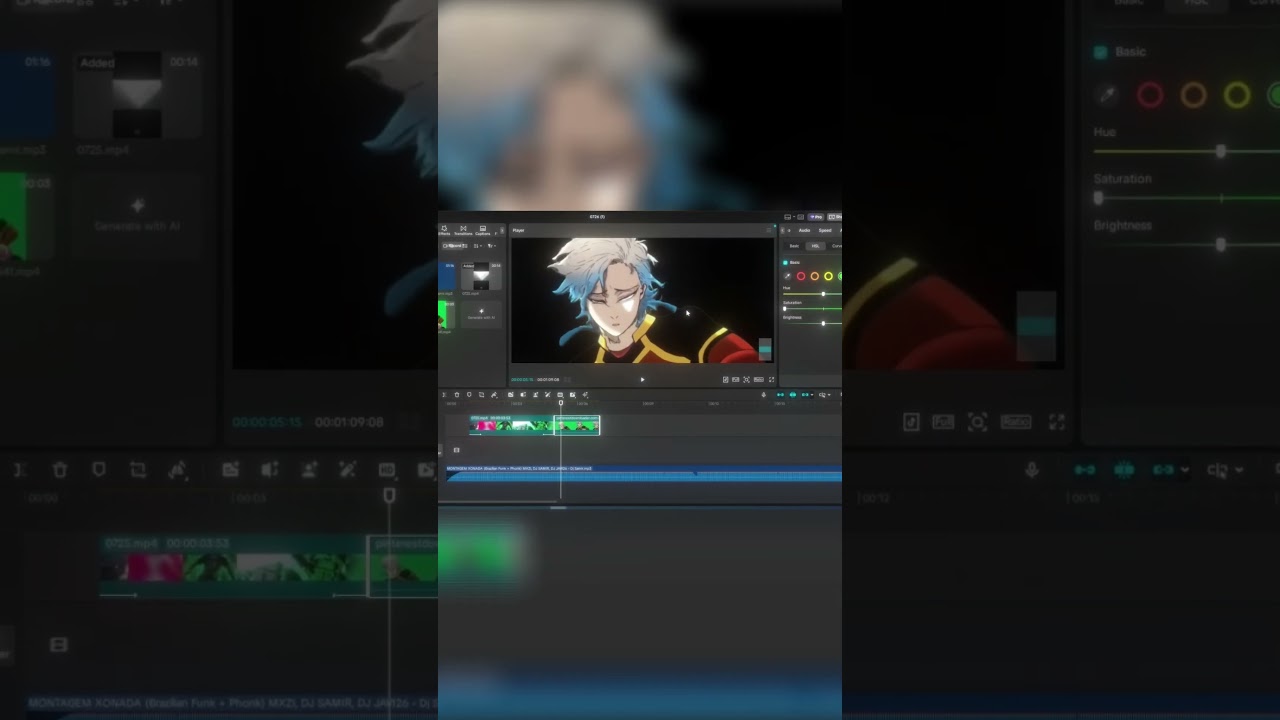Adjust the Brightness slider
1280x720 pixels.
pyautogui.click(x=812, y=323)
